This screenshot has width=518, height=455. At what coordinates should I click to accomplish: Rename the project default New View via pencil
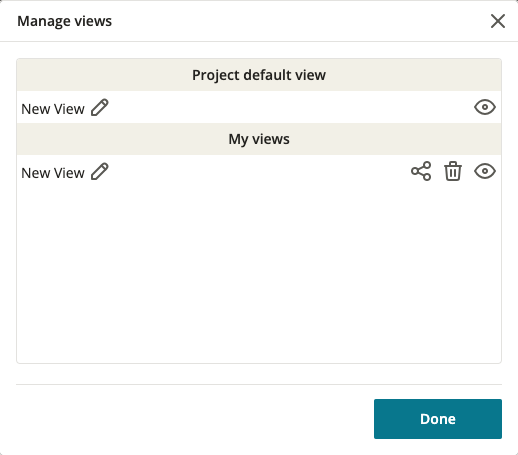click(x=100, y=107)
